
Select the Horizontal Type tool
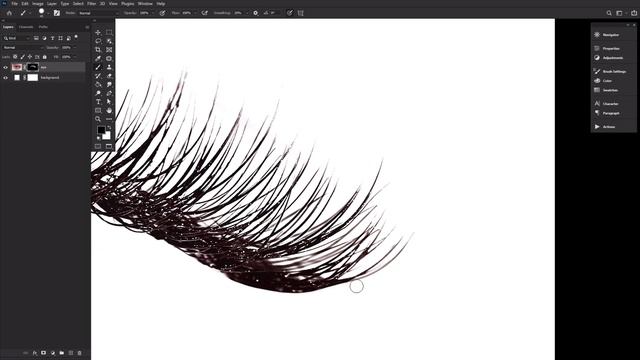click(x=98, y=102)
